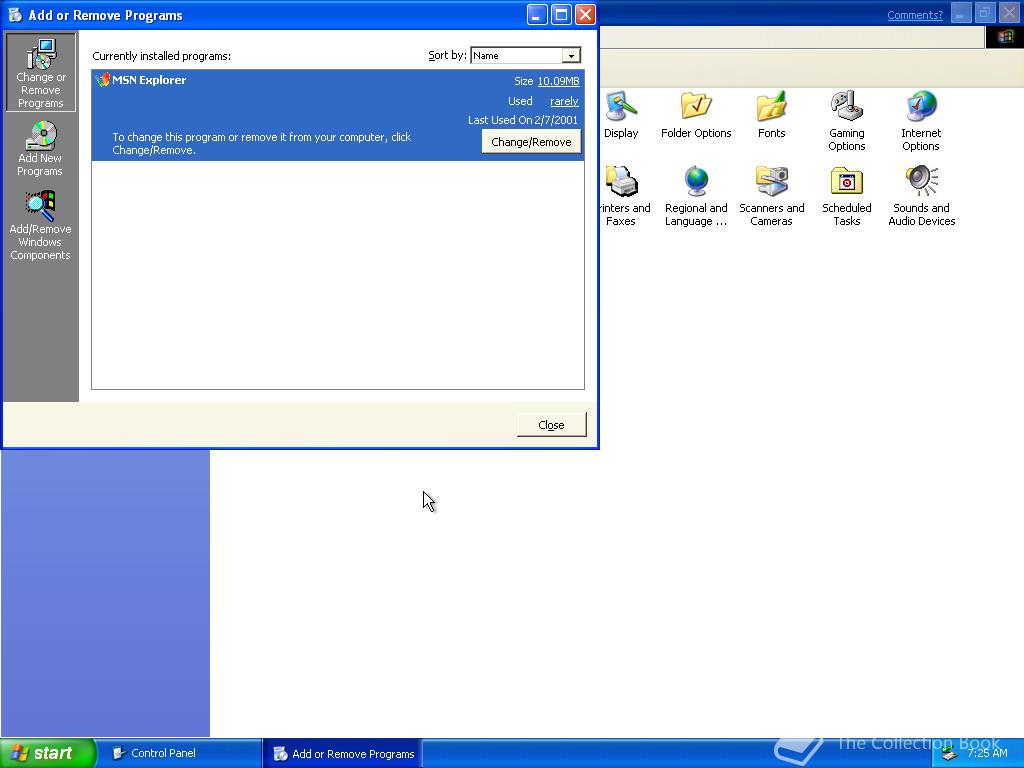Screen dimensions: 1024x768
Task: Open Add/Remove Windows Components
Action: pyautogui.click(x=40, y=225)
